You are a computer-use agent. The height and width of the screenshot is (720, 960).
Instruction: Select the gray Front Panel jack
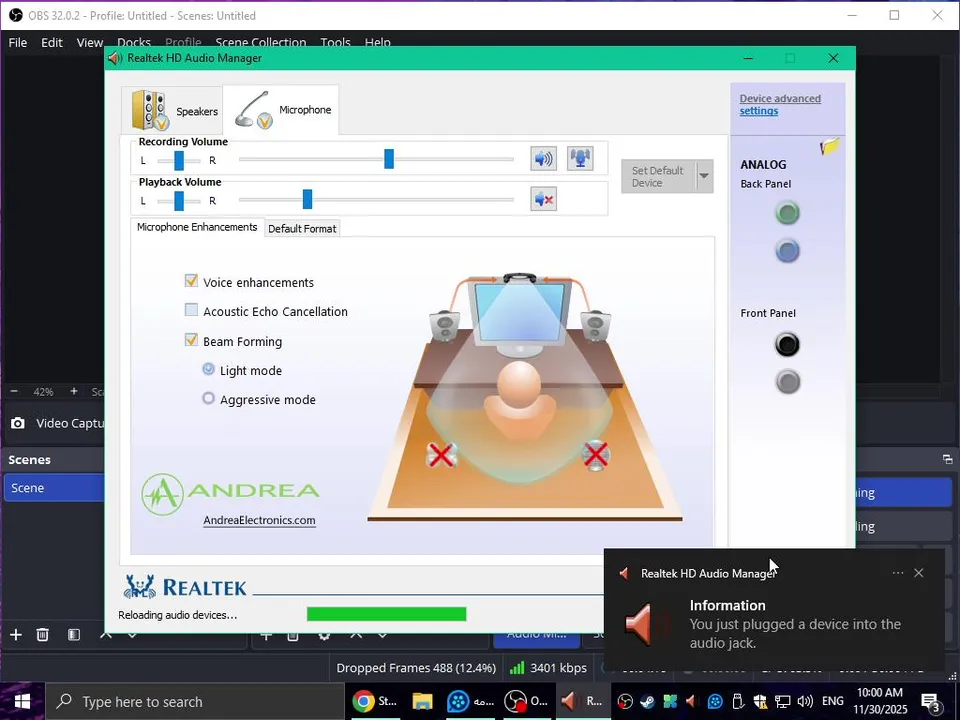(787, 382)
